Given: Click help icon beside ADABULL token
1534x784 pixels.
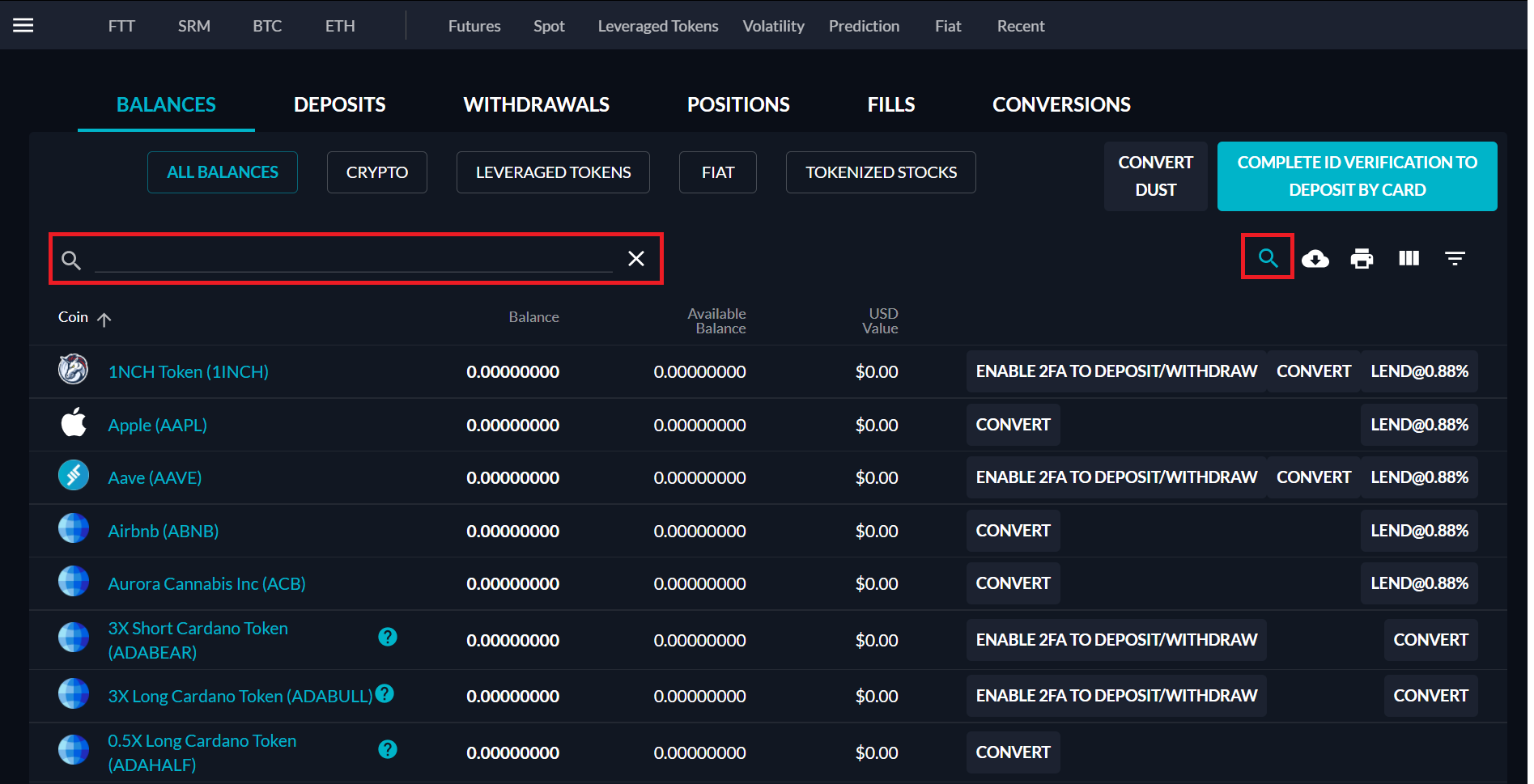Looking at the screenshot, I should (385, 693).
